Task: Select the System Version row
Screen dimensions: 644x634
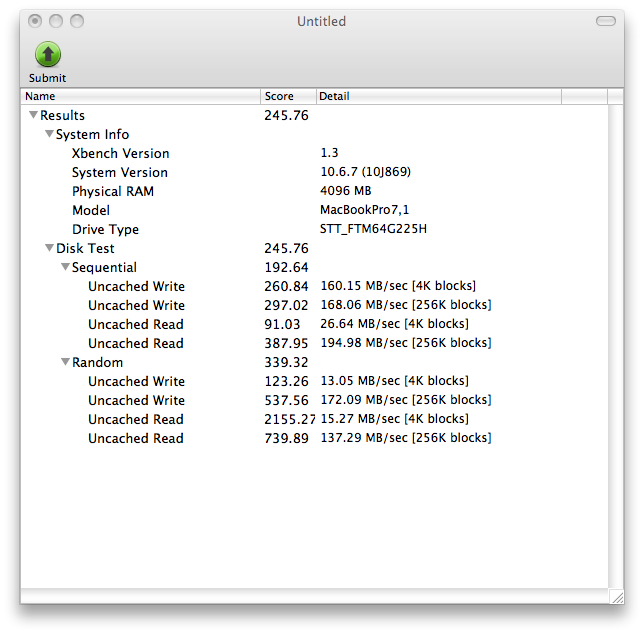Action: [x=314, y=172]
